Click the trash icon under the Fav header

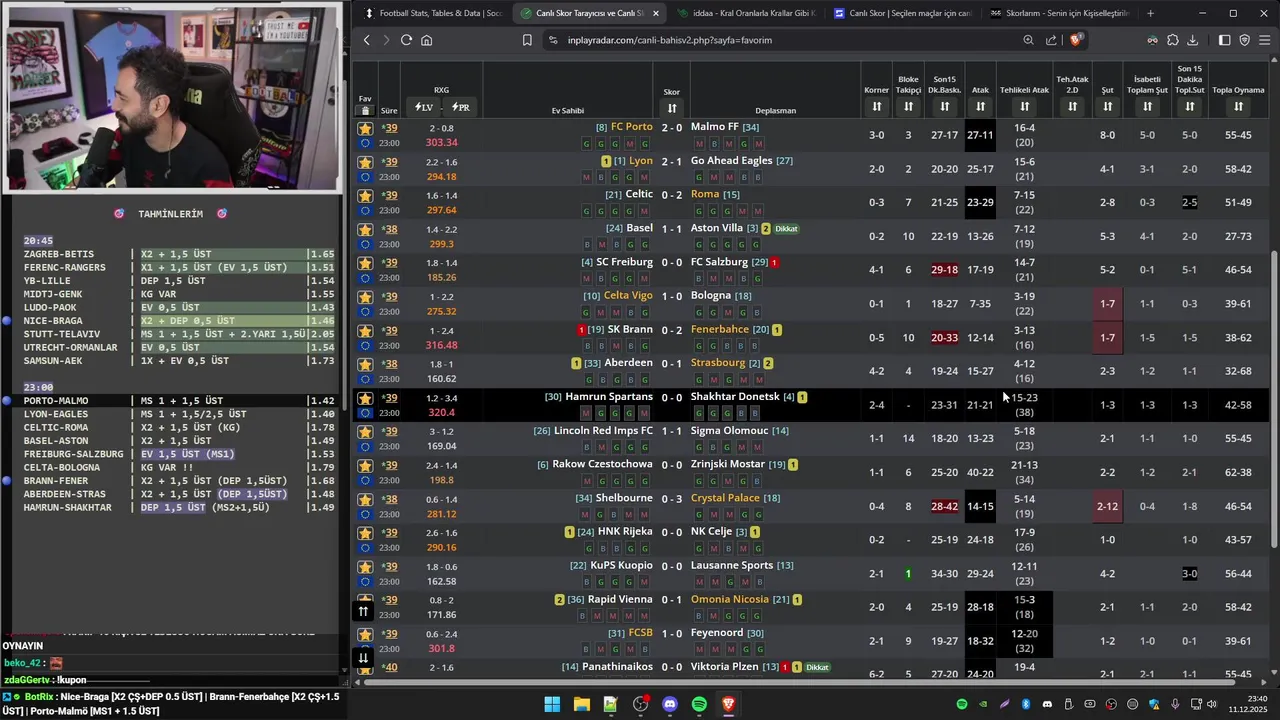click(365, 110)
